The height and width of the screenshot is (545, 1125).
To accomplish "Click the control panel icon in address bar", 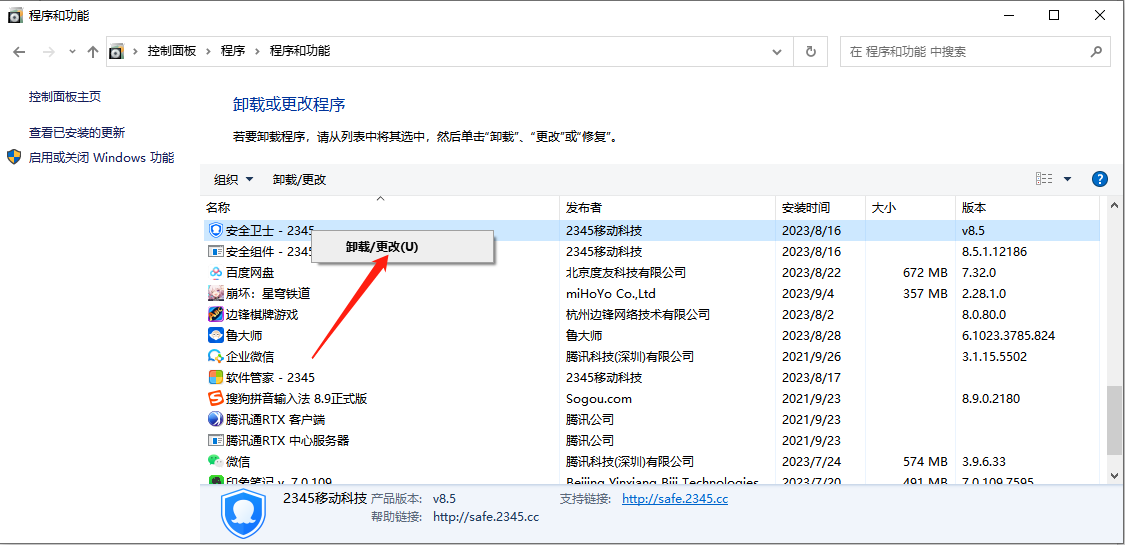I will 116,52.
